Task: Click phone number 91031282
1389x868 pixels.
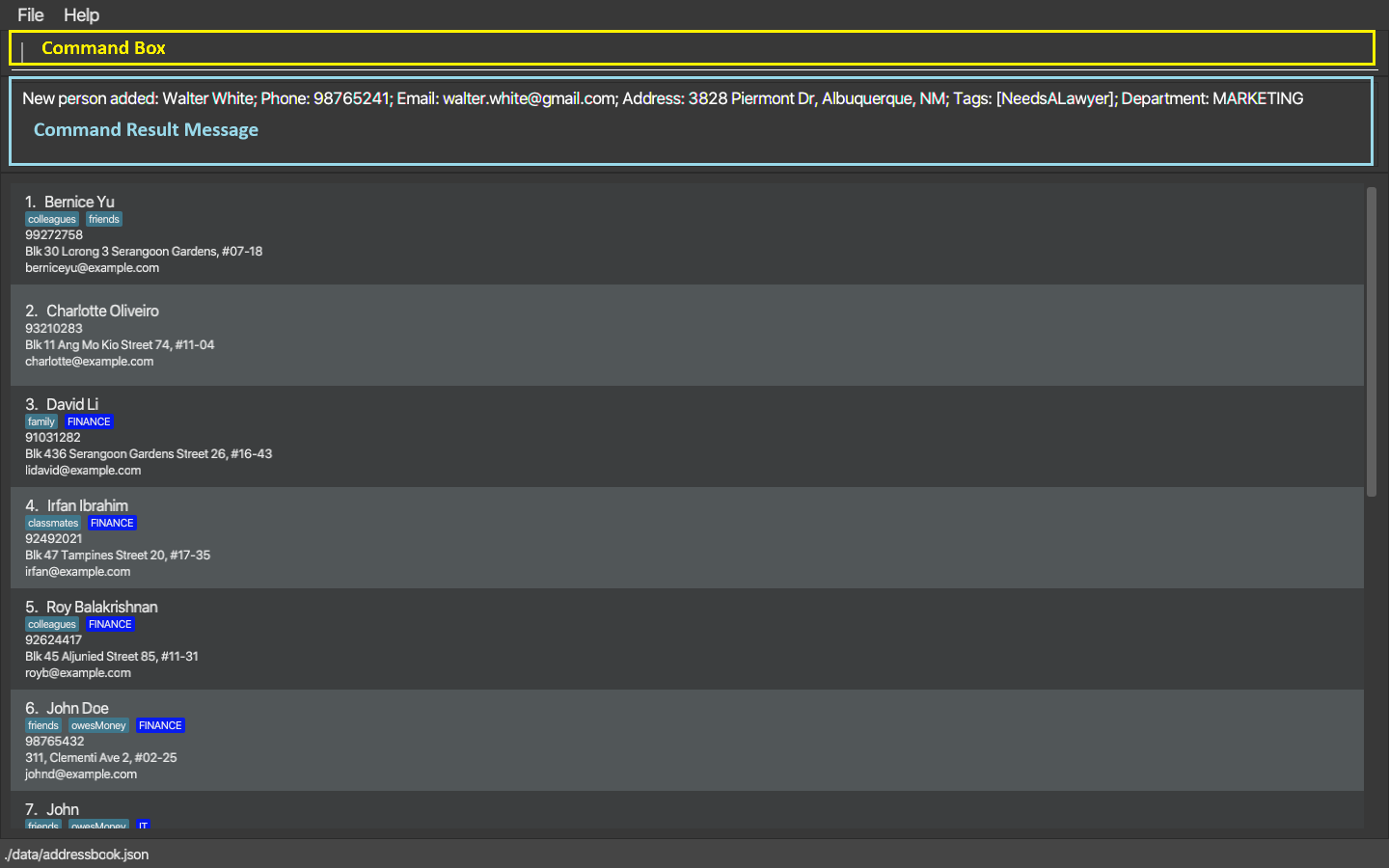Action: point(53,438)
